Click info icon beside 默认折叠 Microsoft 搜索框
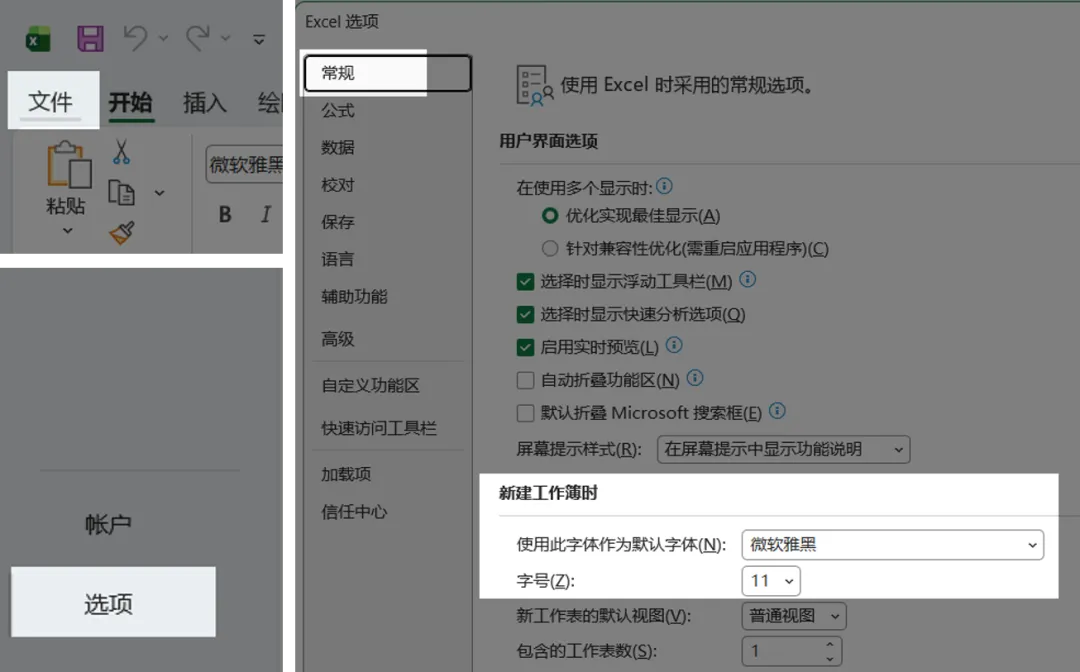This screenshot has width=1080, height=672. pos(777,410)
